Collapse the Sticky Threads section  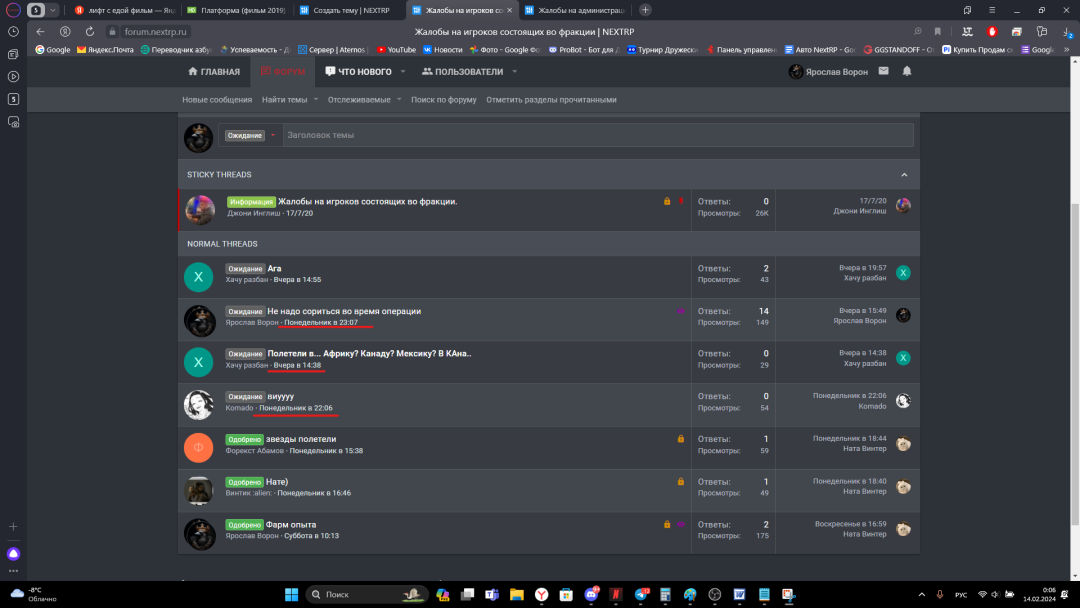tap(904, 175)
